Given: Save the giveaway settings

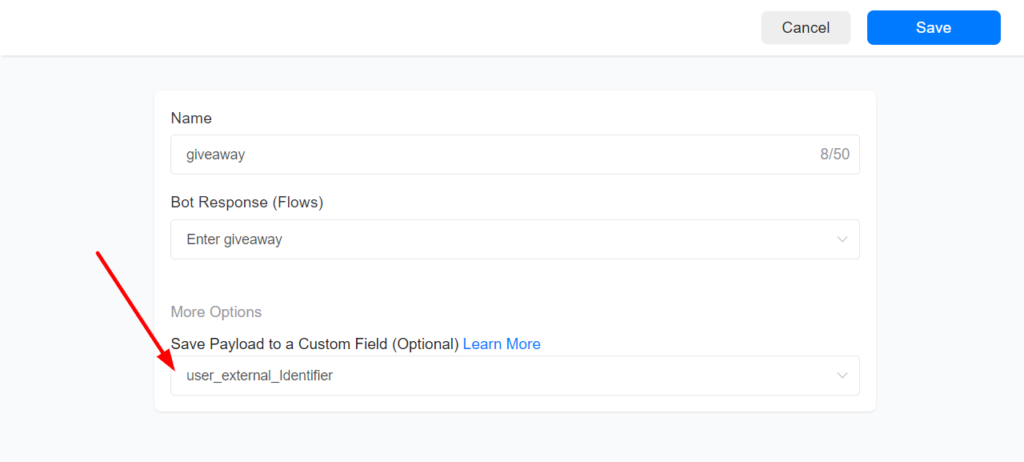Looking at the screenshot, I should [x=933, y=28].
